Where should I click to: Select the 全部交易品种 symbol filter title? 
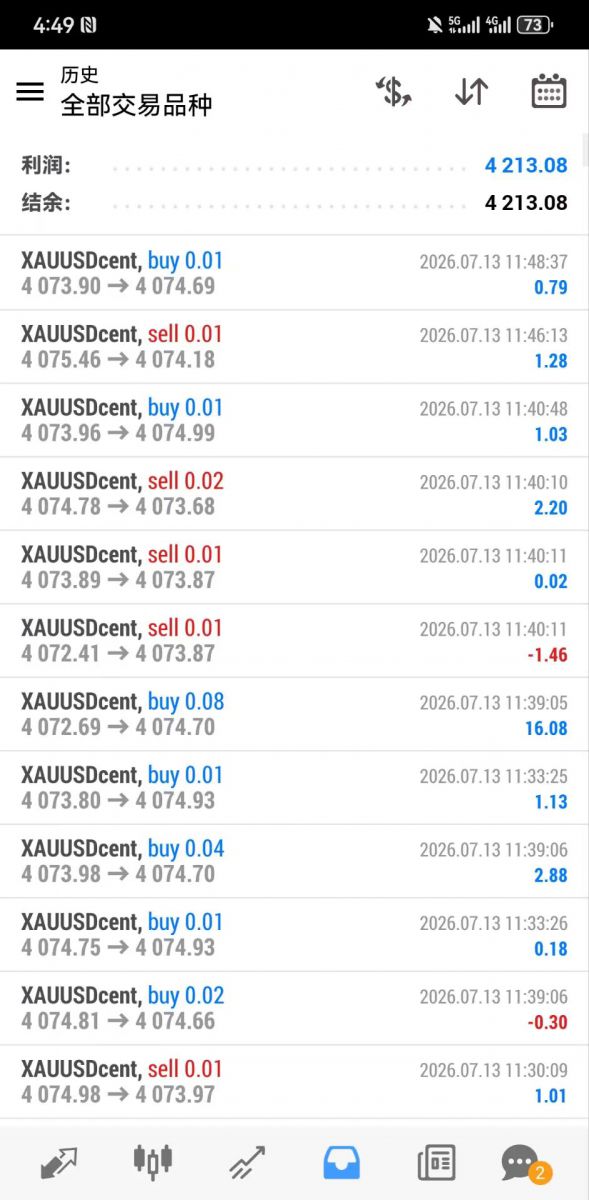pos(136,105)
